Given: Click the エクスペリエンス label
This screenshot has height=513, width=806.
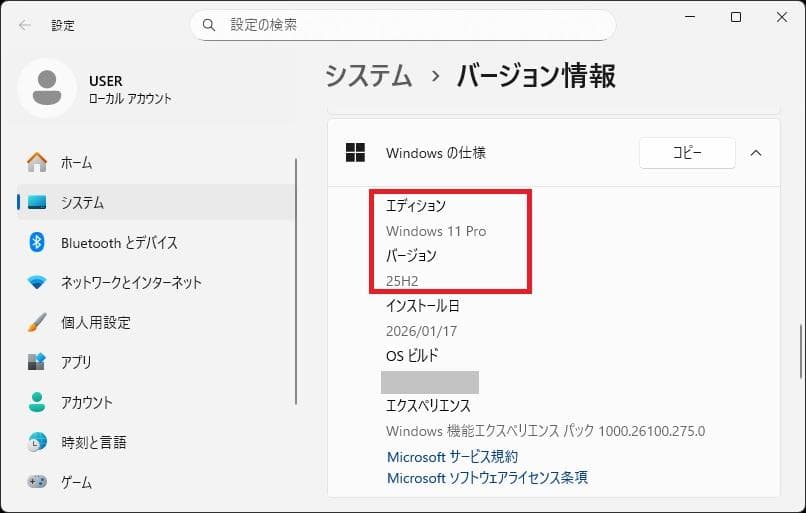Looking at the screenshot, I should point(428,406).
